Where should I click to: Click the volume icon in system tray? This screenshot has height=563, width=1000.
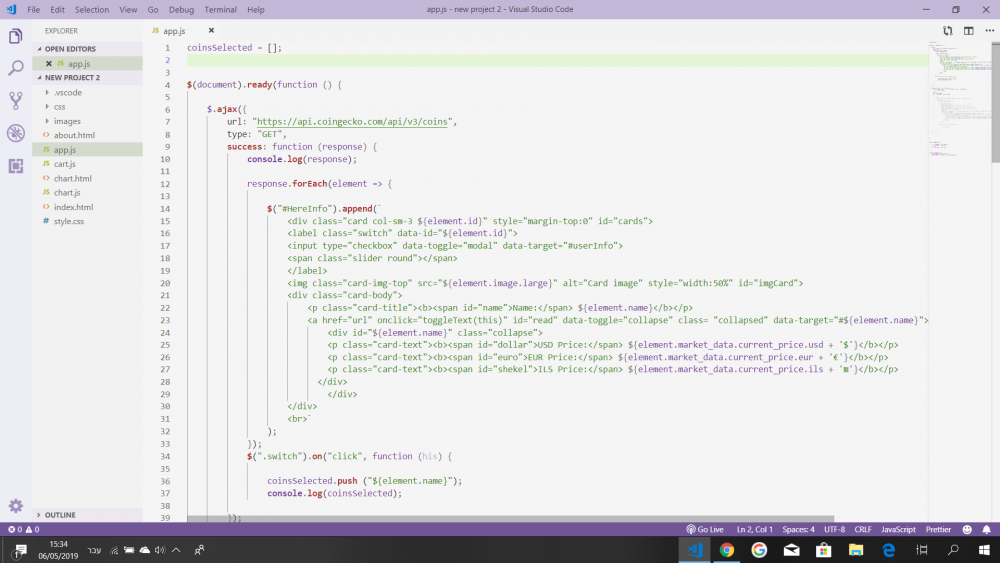(x=159, y=550)
